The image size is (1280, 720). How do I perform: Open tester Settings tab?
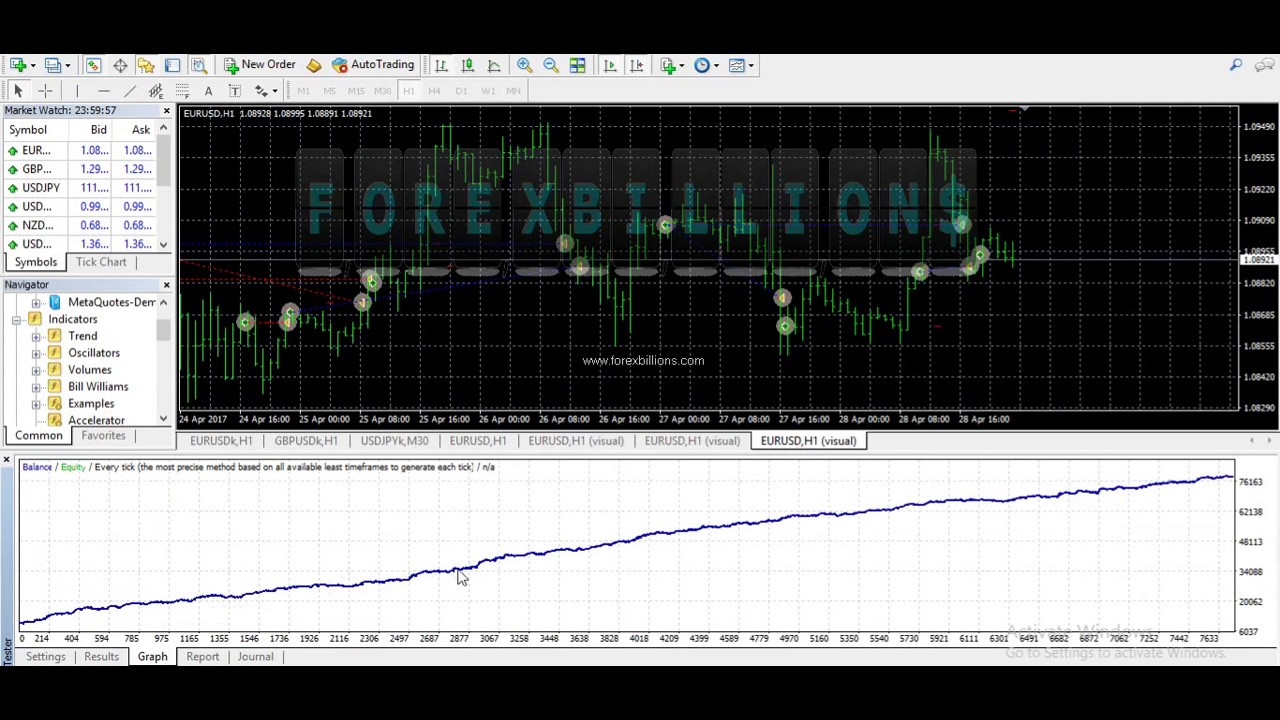click(45, 657)
